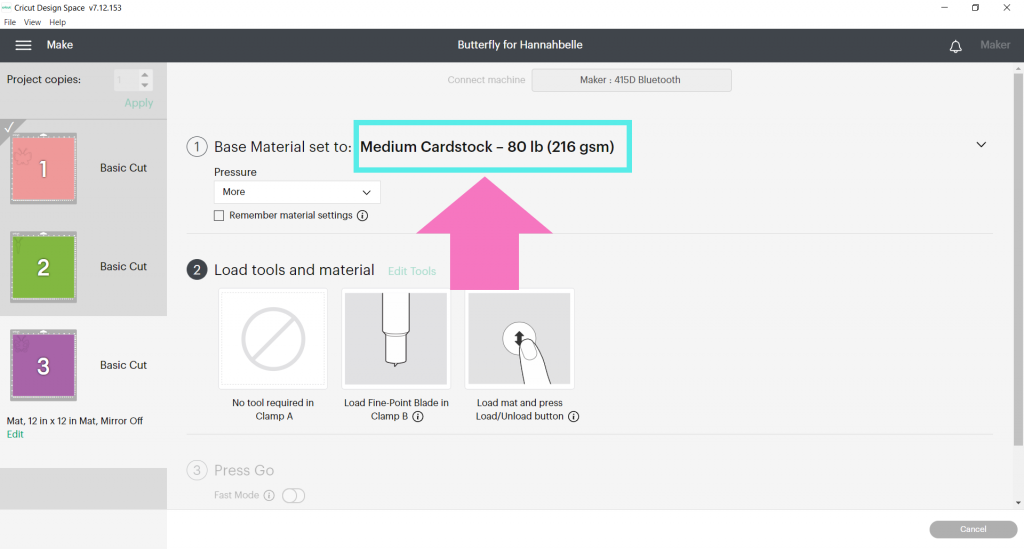Click the No tool required Clamp A image
Screen dimensions: 1024x549
(x=273, y=339)
